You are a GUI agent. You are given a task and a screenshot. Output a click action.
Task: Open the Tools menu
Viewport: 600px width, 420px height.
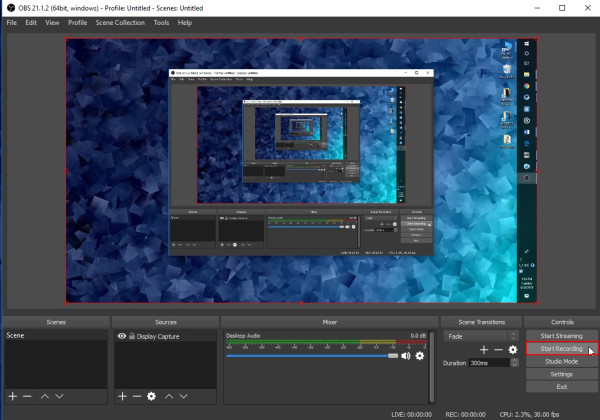pos(161,23)
